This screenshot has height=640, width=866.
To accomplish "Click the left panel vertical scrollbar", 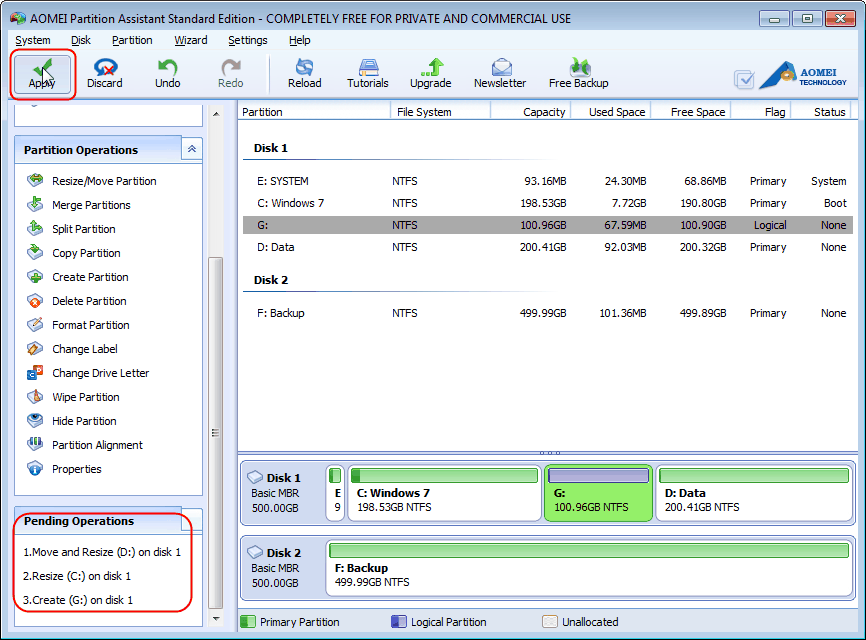I will pos(215,430).
